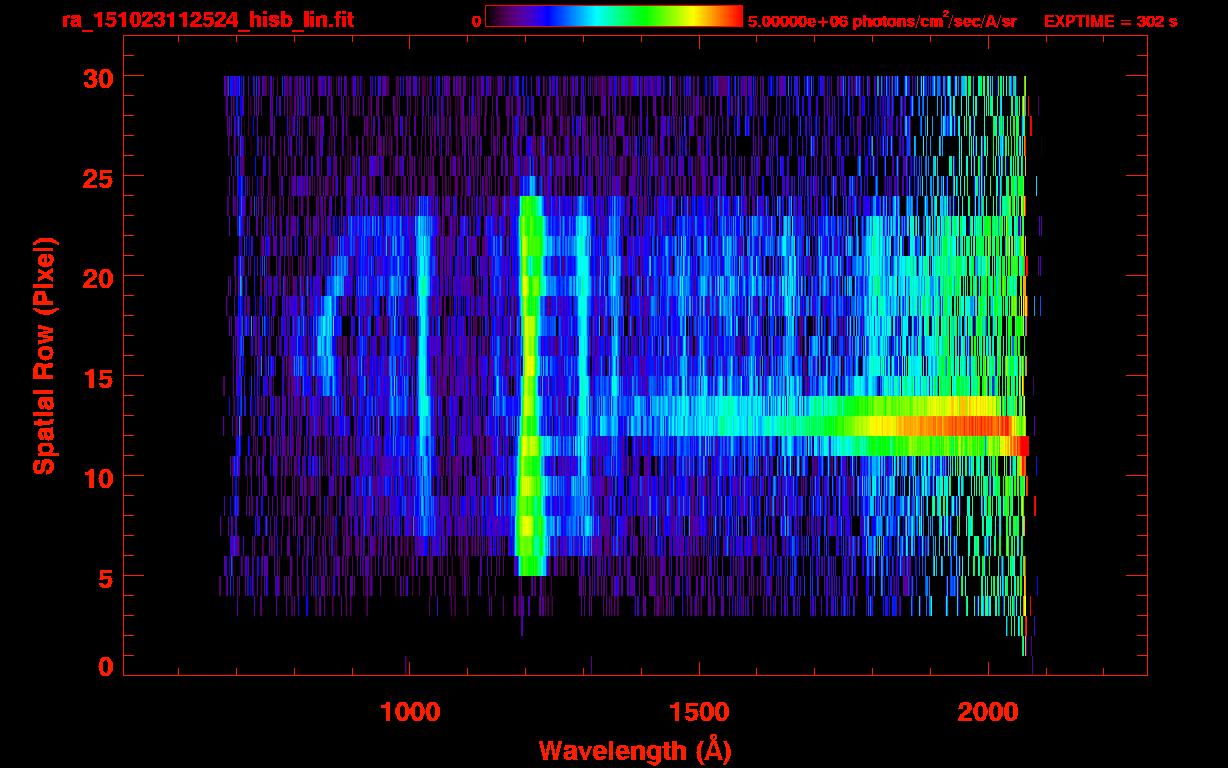Click the rainbow color scale bar
Image resolution: width=1228 pixels, height=768 pixels.
click(x=614, y=16)
